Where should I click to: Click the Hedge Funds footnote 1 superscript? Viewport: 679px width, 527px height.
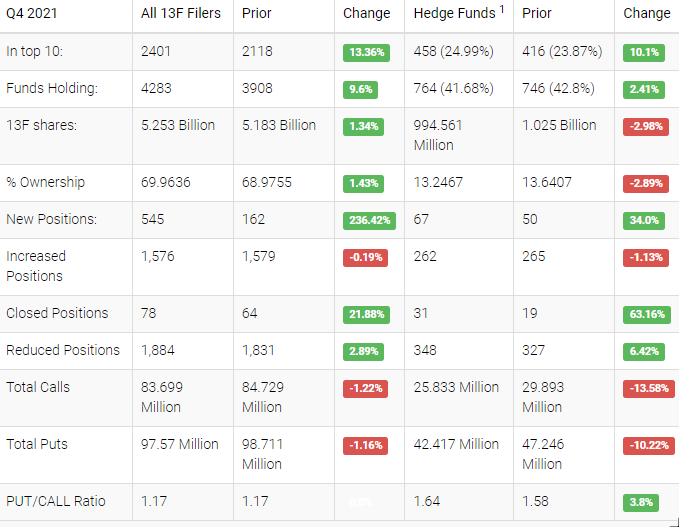point(501,9)
